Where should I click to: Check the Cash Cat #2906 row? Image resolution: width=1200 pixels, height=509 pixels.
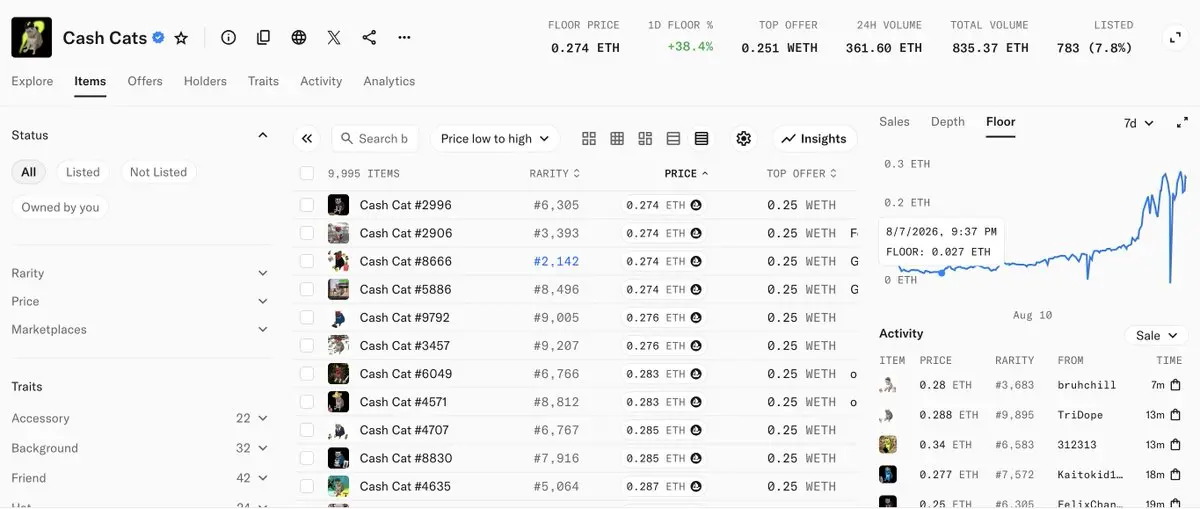coord(307,233)
